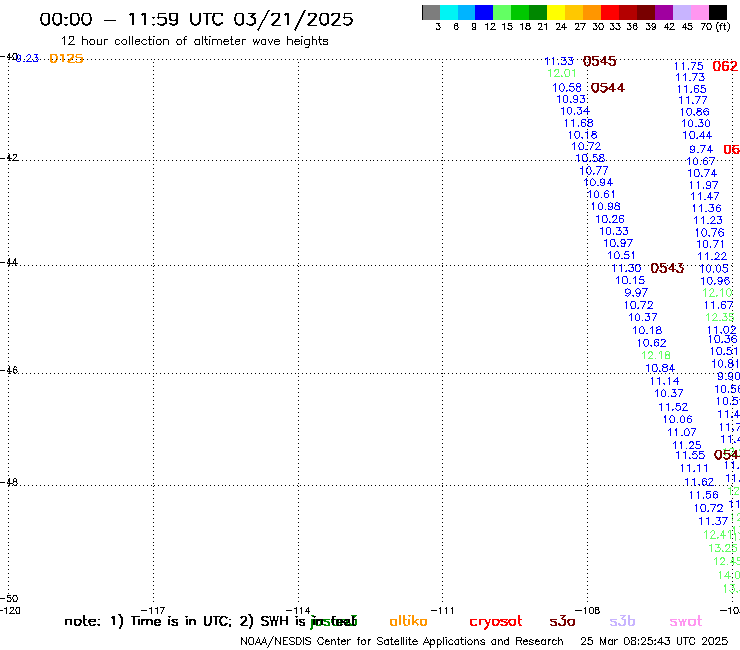Select the wave height value 11.75
Screen dimensions: 740x650
(689, 66)
